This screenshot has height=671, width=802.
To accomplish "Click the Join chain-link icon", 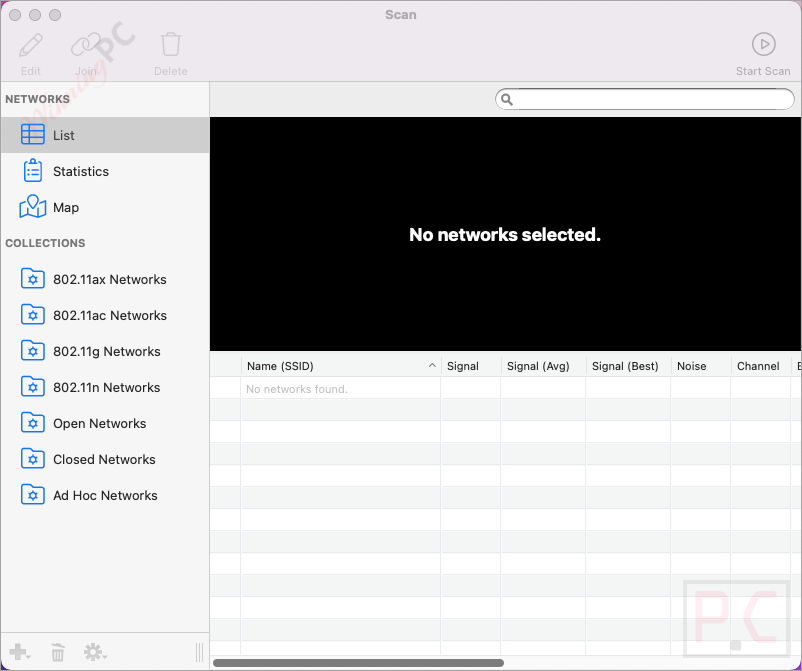I will click(86, 45).
